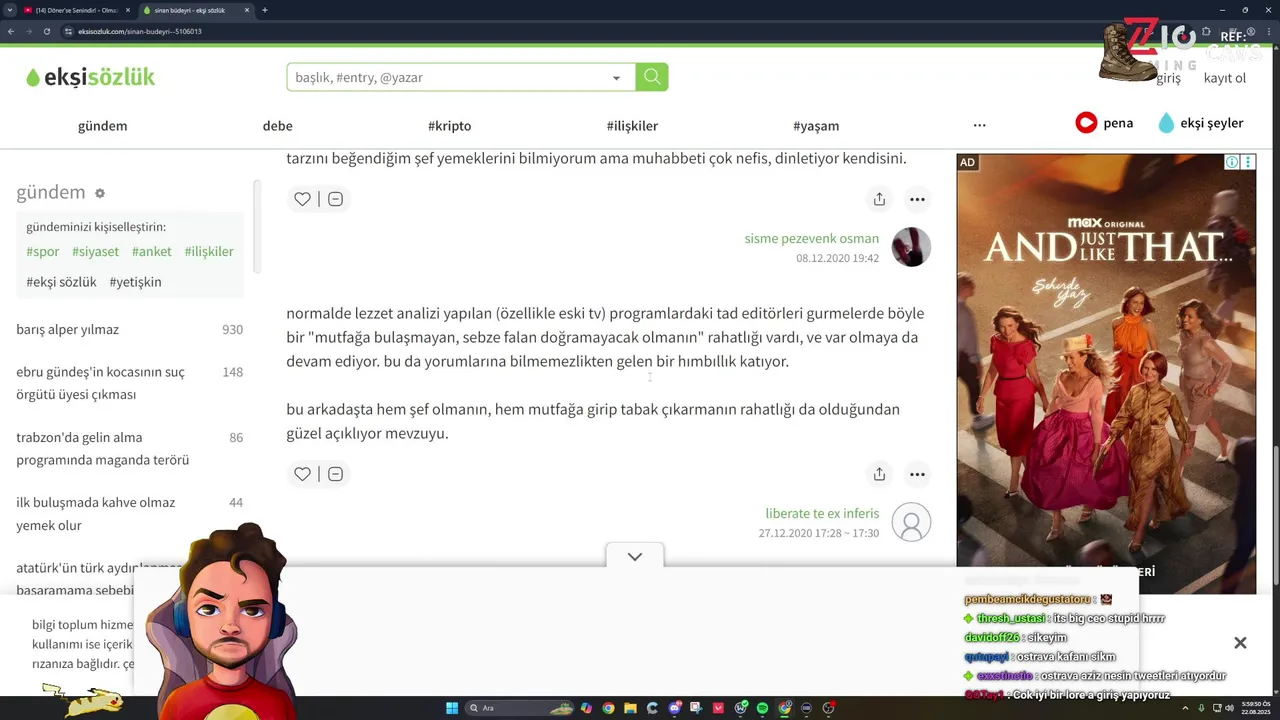The image size is (1280, 720).
Task: Downvote the entry by sisme pezevenk osman
Action: coord(336,199)
